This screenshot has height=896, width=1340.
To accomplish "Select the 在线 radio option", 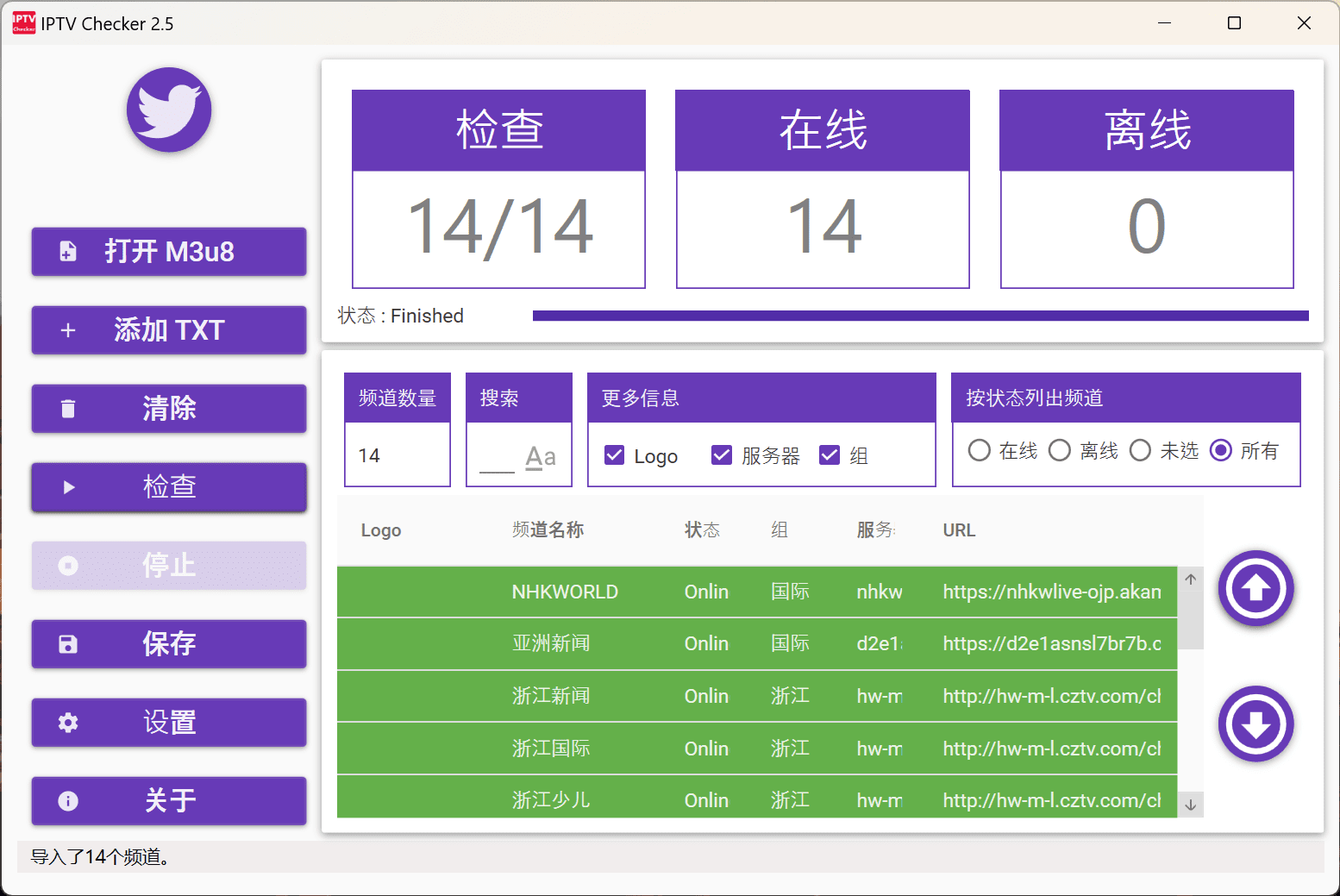I will (x=979, y=449).
